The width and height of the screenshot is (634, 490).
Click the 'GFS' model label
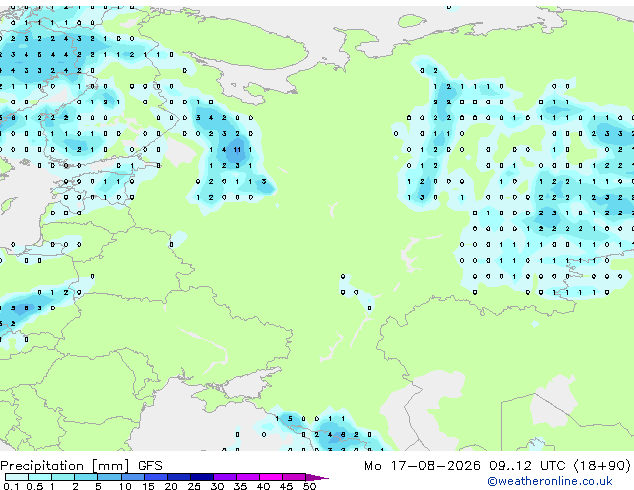click(x=150, y=466)
